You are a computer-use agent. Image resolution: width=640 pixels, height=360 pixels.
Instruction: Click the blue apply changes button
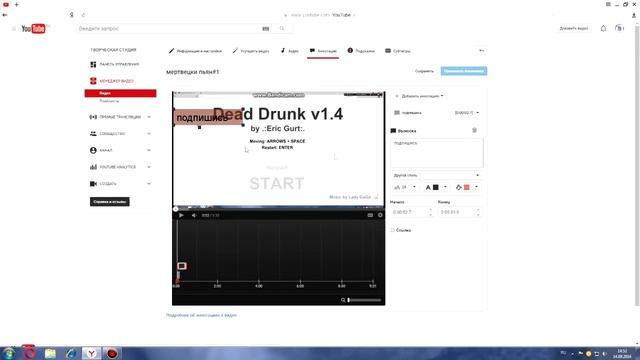[x=464, y=71]
